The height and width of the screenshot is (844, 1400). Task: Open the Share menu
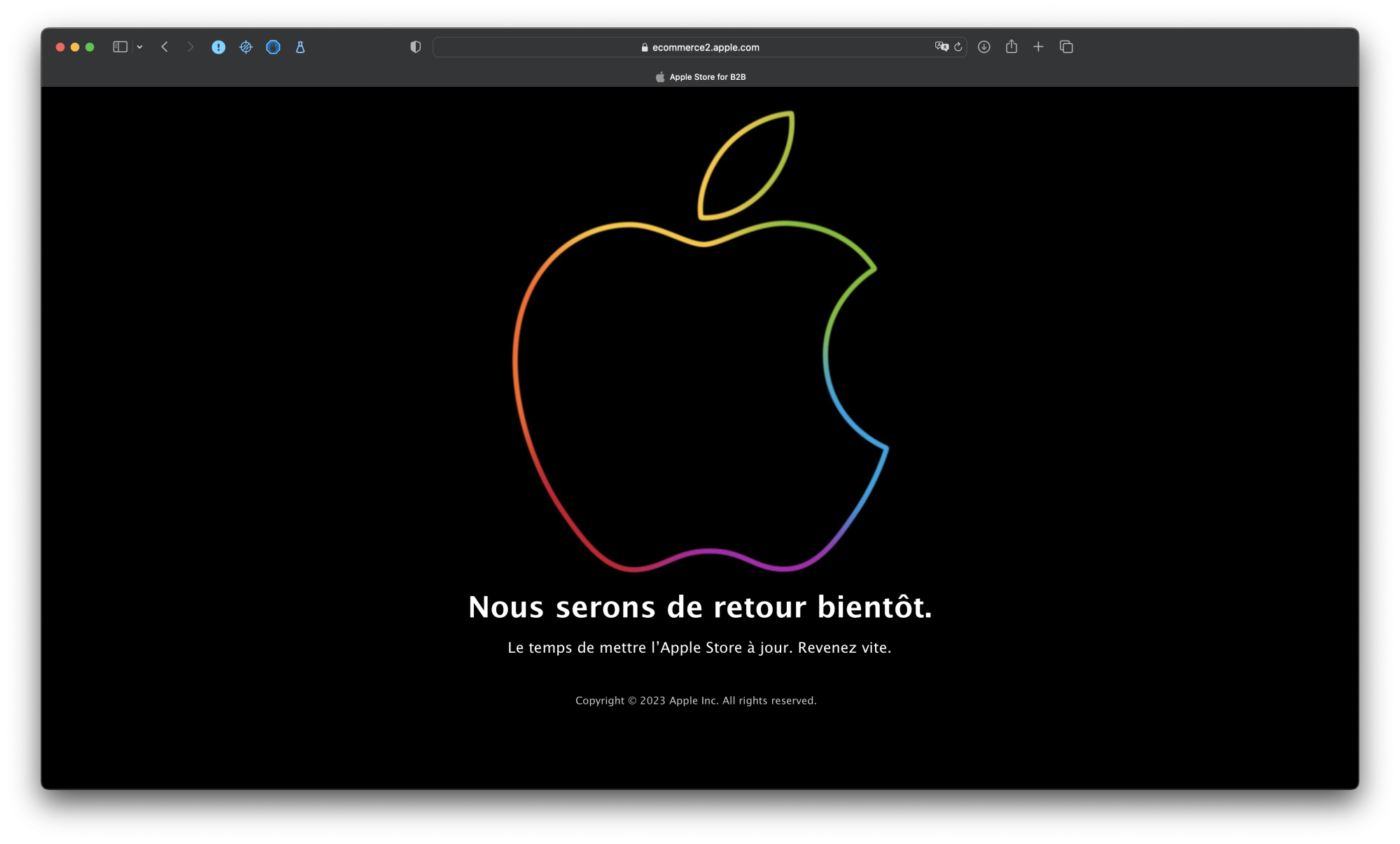1011,47
